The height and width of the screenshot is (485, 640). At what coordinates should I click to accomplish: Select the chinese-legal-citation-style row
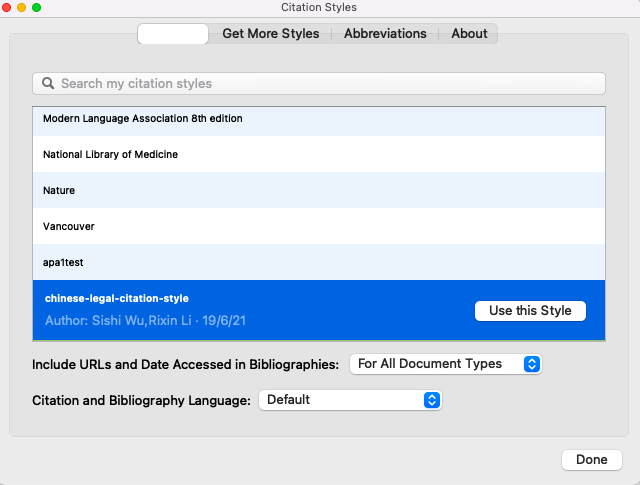click(319, 310)
